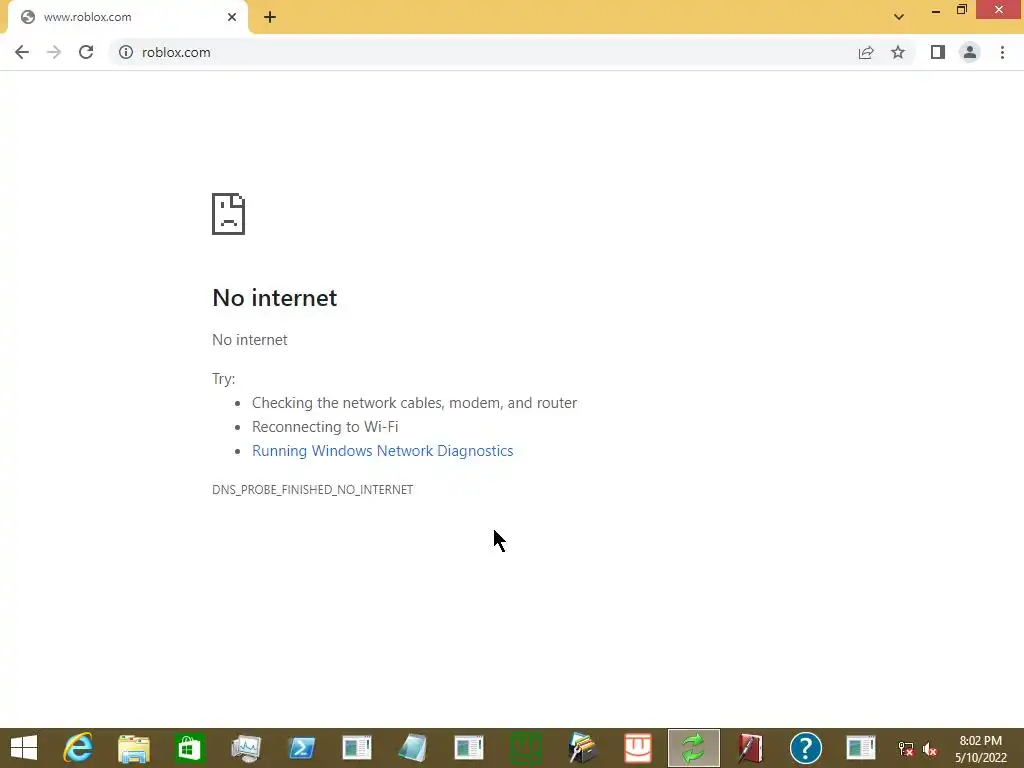Close the www.roblox.com tab
The width and height of the screenshot is (1024, 768).
point(232,17)
